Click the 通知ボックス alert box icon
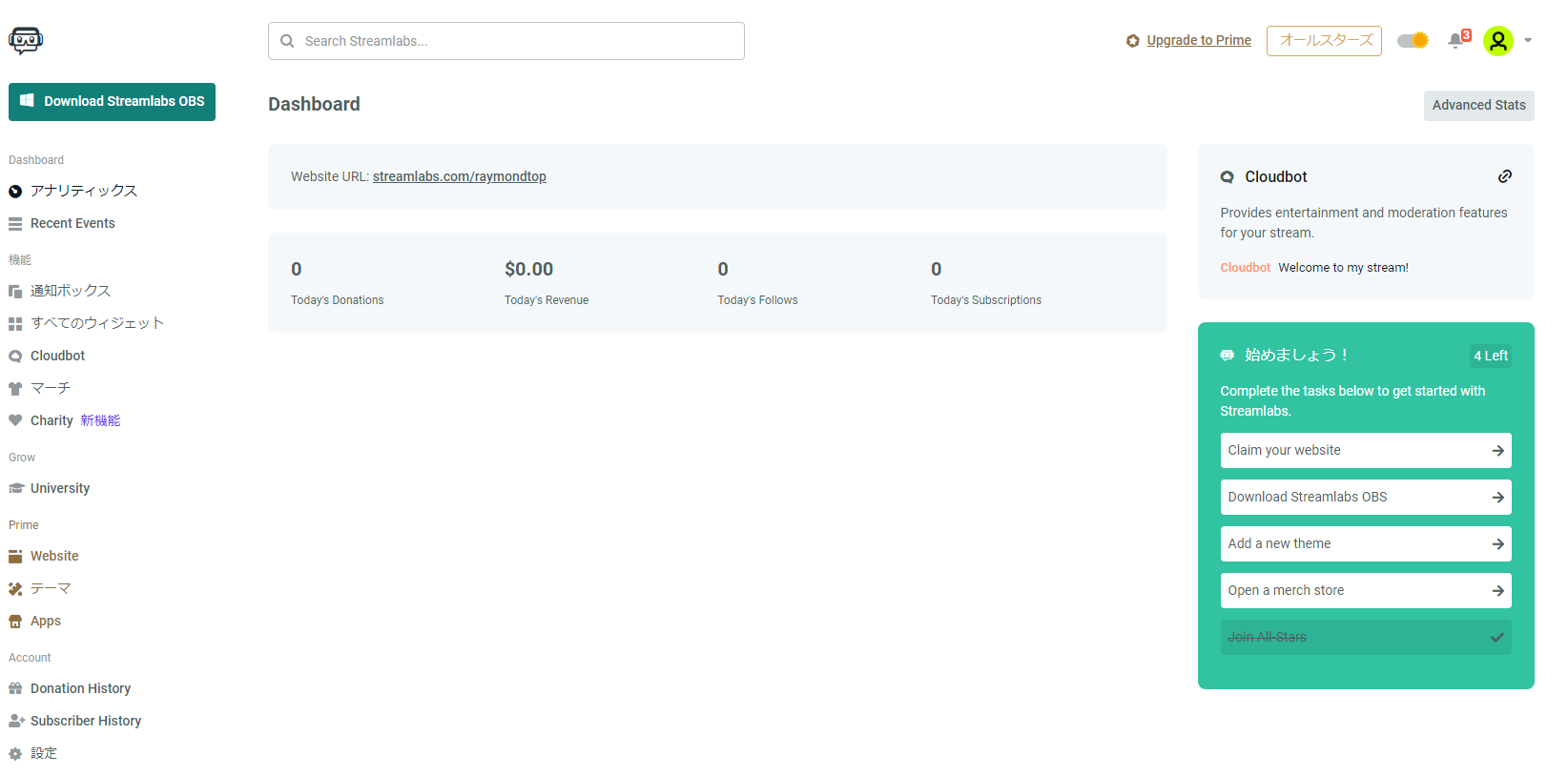This screenshot has height=776, width=1568. tap(15, 292)
